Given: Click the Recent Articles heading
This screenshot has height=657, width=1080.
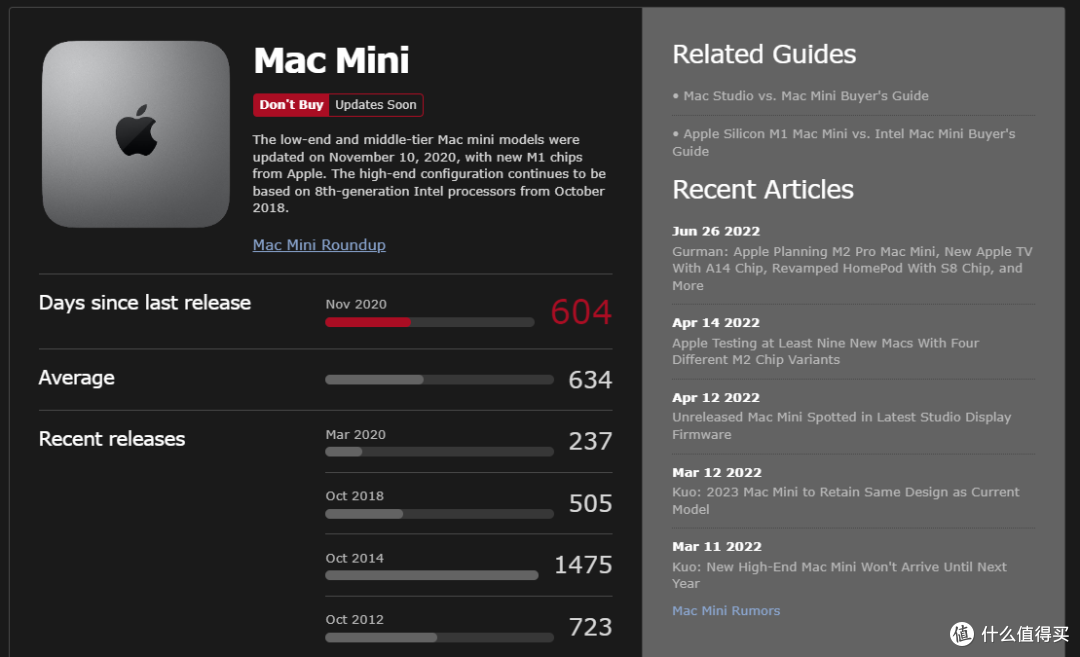Looking at the screenshot, I should [x=762, y=189].
